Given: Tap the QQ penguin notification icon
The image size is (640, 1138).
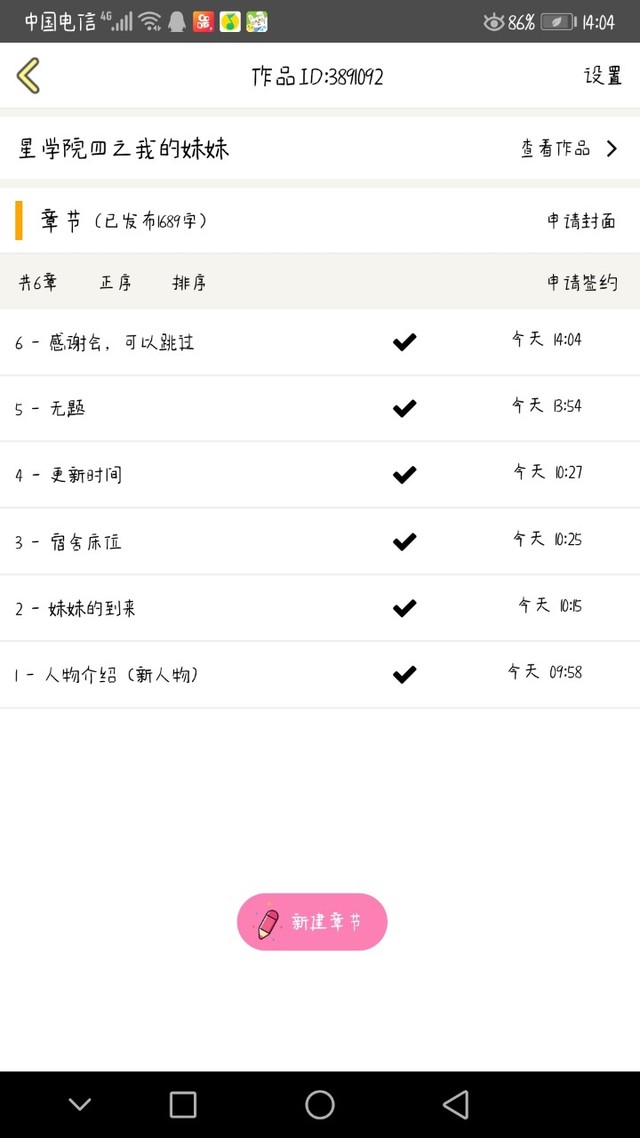Looking at the screenshot, I should pos(176,22).
